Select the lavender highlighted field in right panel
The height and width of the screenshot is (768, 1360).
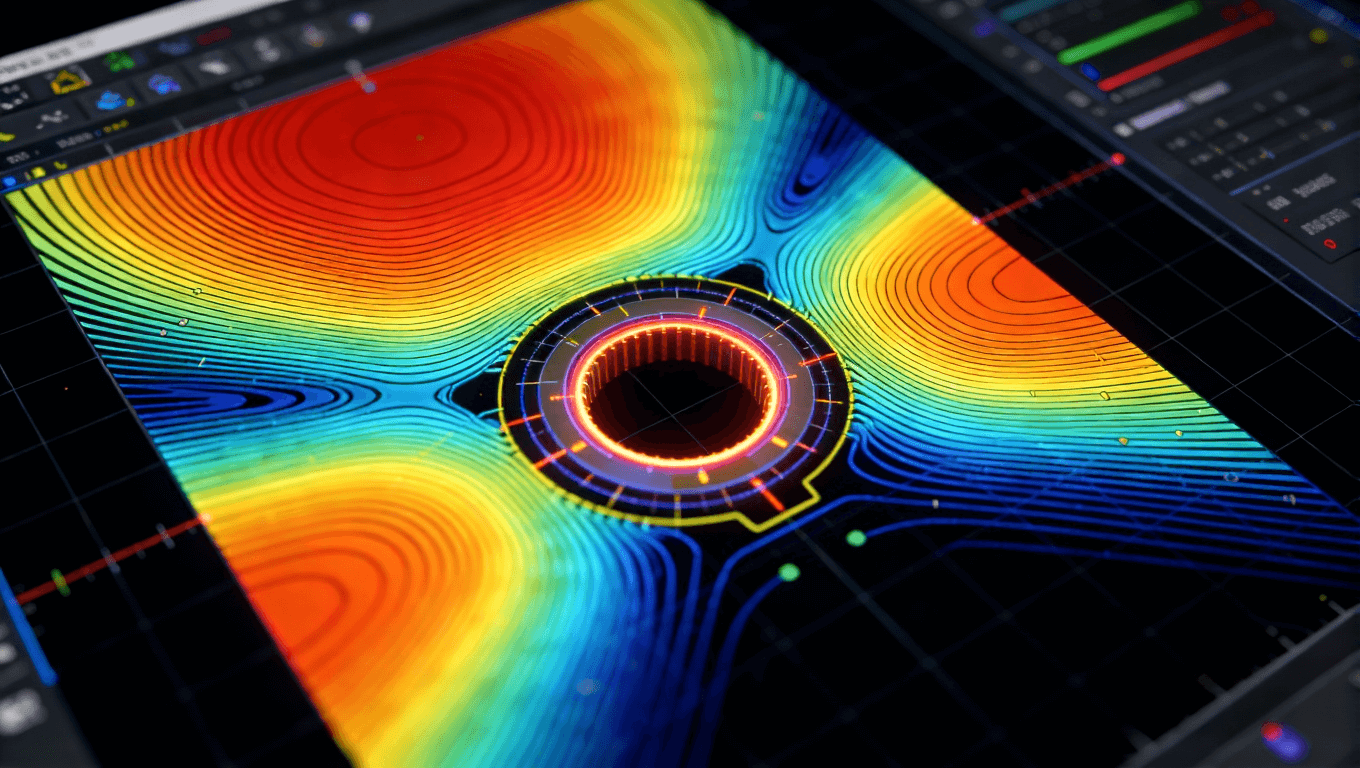(x=1158, y=112)
